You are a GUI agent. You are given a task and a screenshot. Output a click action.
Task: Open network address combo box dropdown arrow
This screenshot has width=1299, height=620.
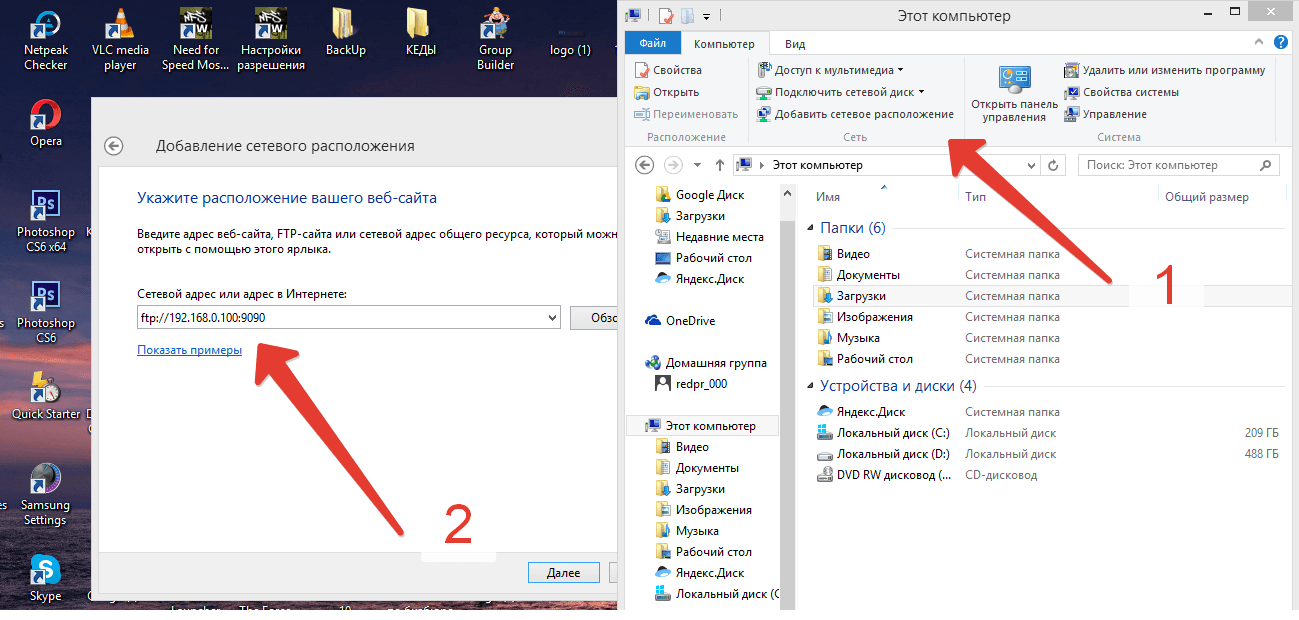(x=553, y=318)
